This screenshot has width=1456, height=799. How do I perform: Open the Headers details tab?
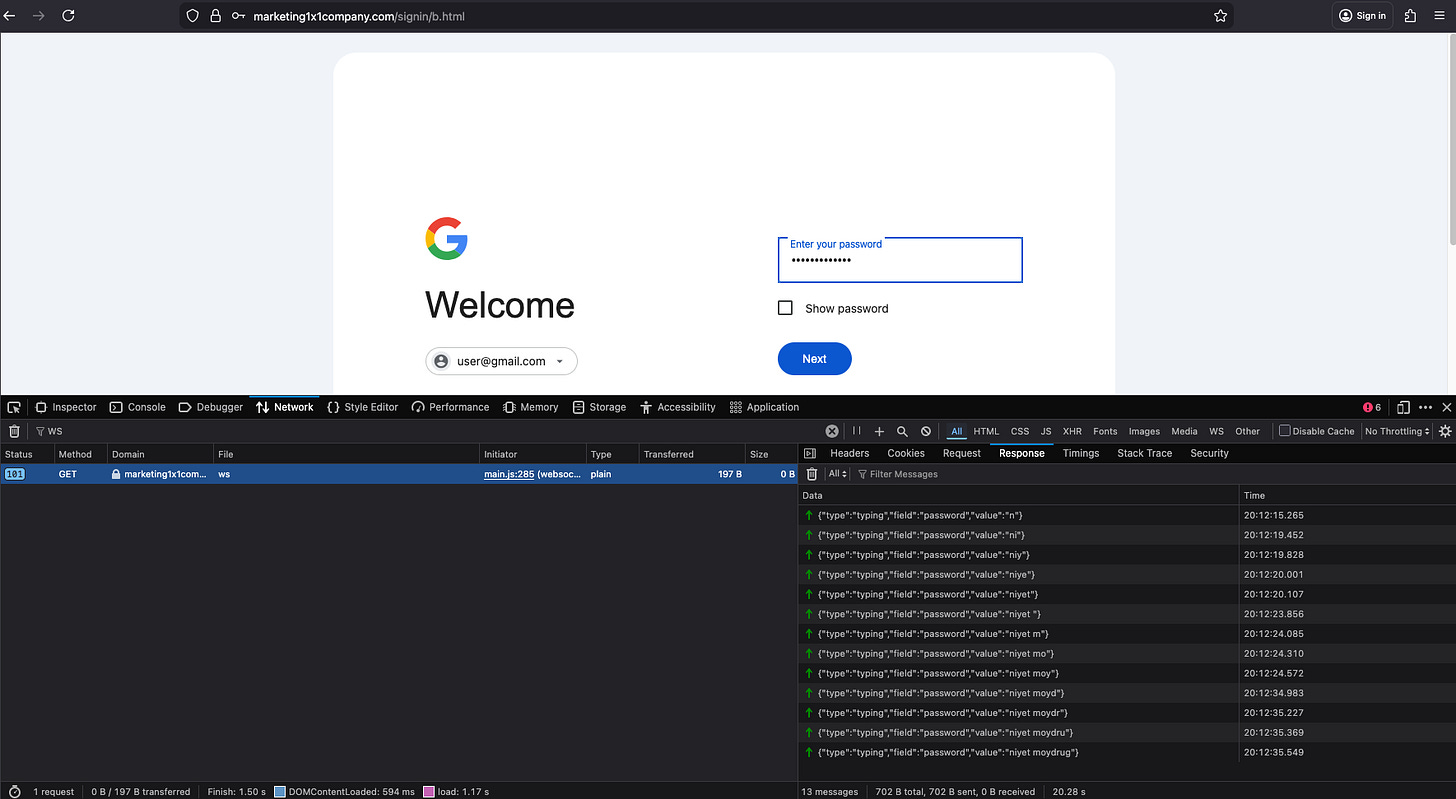[849, 453]
